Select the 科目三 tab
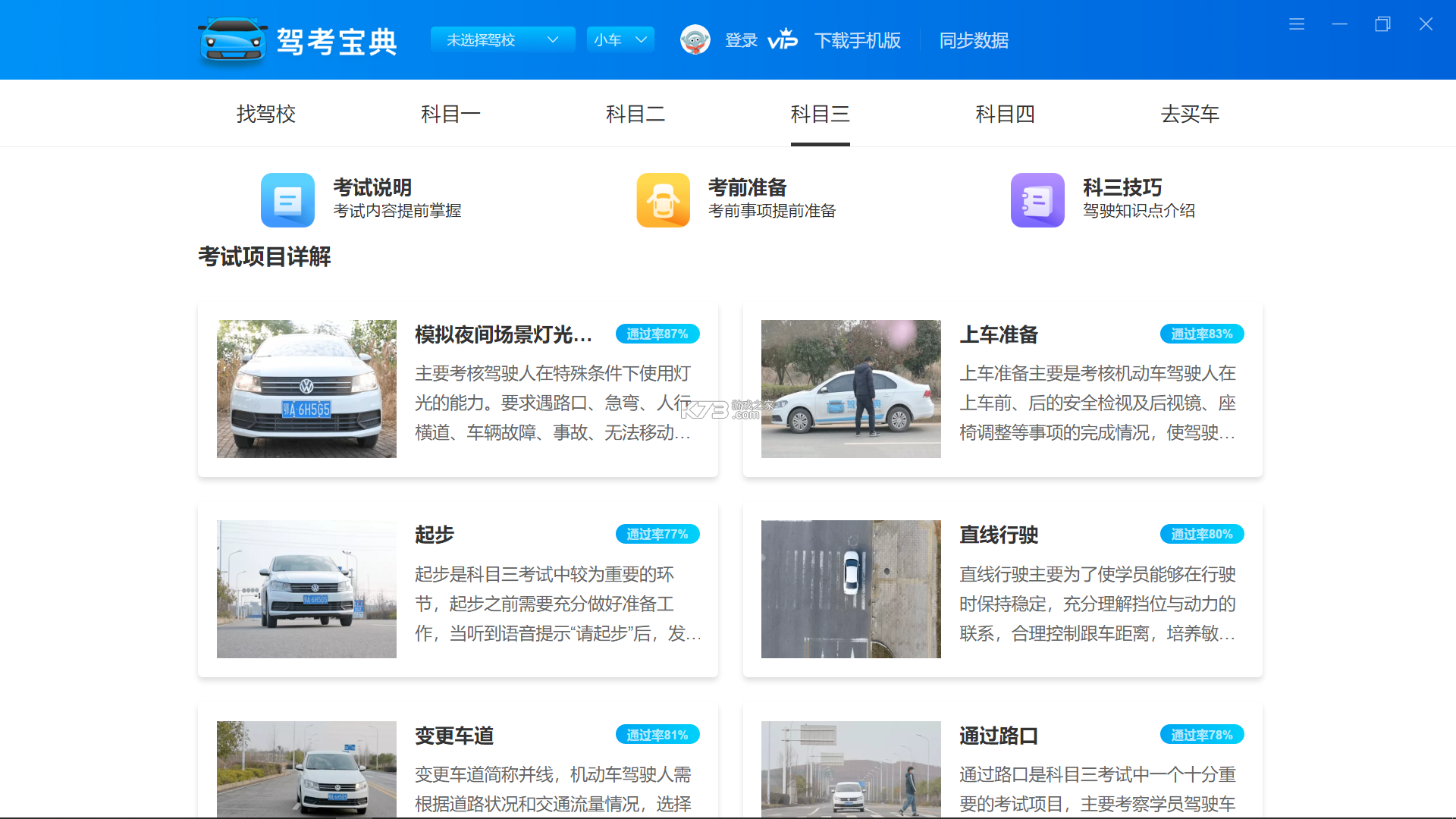1456x819 pixels. pos(821,114)
